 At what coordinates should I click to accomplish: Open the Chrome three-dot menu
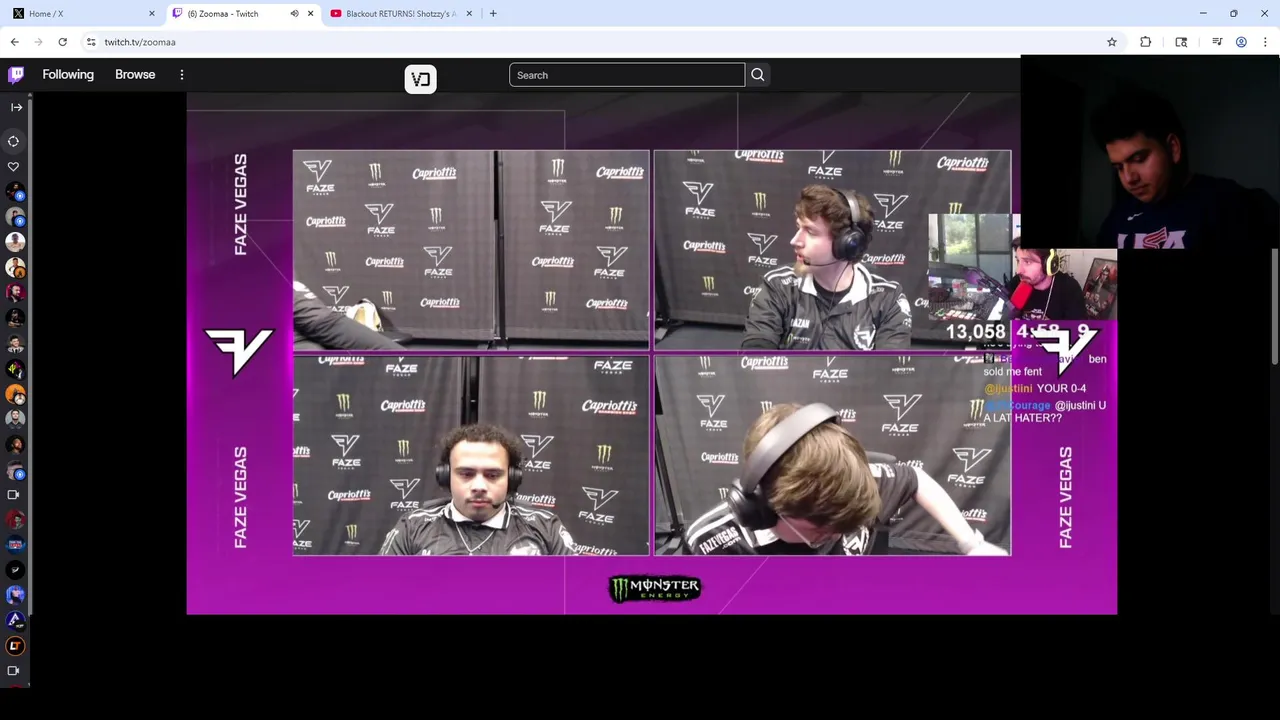[x=1265, y=42]
